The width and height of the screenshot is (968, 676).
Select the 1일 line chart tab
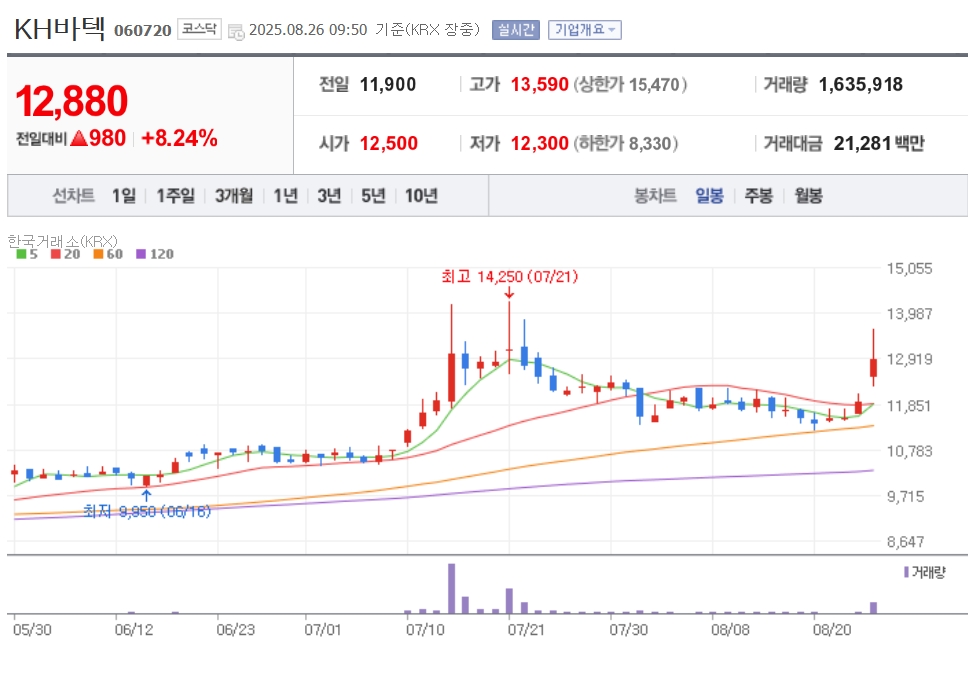click(x=123, y=196)
